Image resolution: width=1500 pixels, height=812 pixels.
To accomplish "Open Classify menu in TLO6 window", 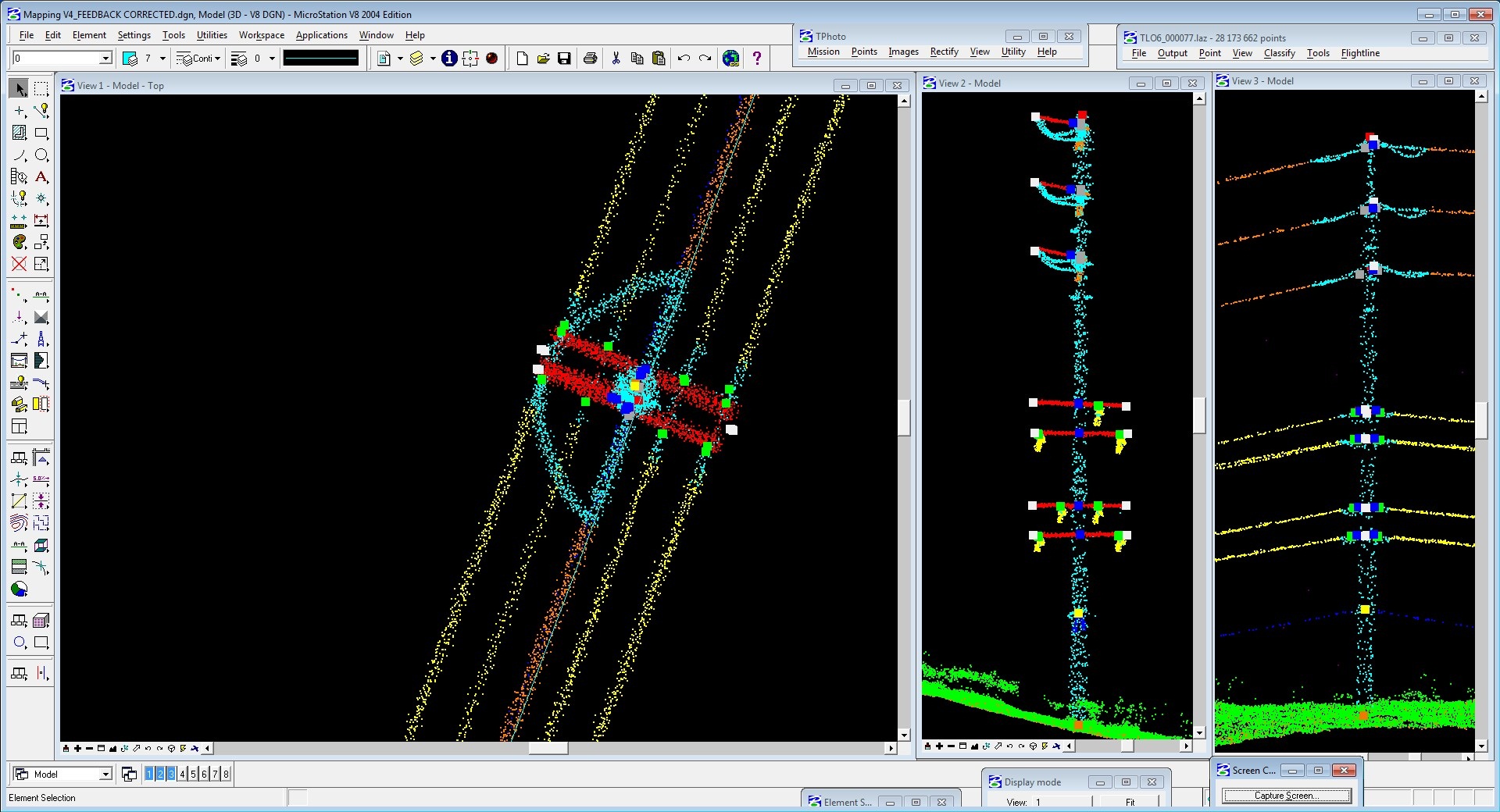I will click(x=1279, y=53).
